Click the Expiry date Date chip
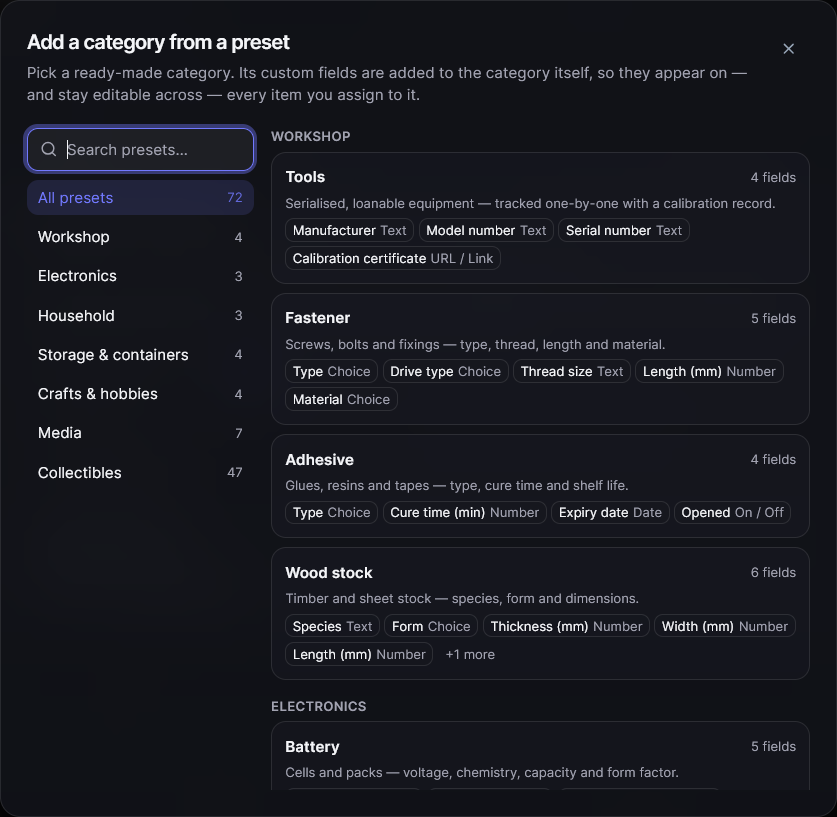 [x=610, y=512]
